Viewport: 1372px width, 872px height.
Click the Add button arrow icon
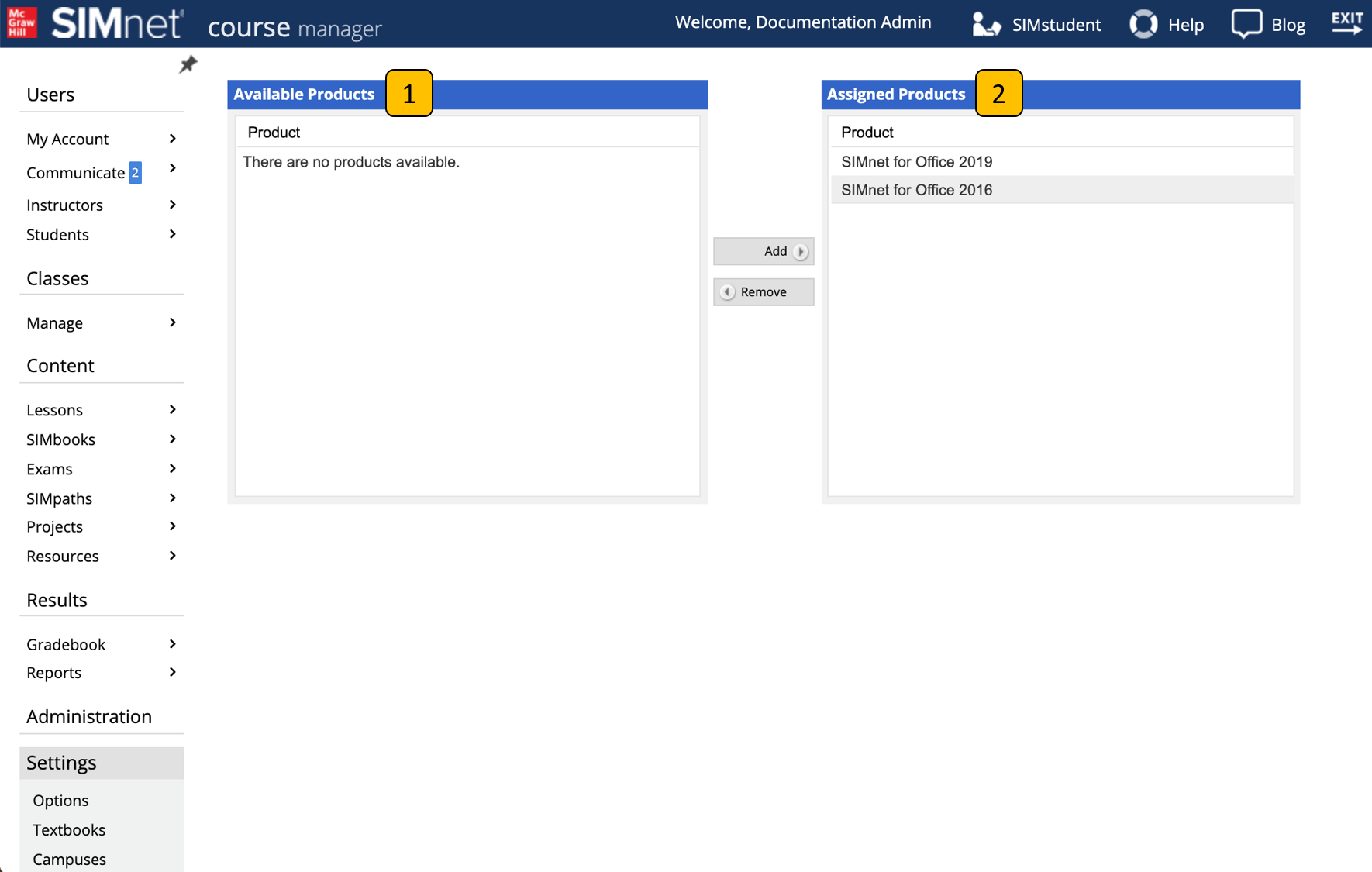(x=801, y=251)
